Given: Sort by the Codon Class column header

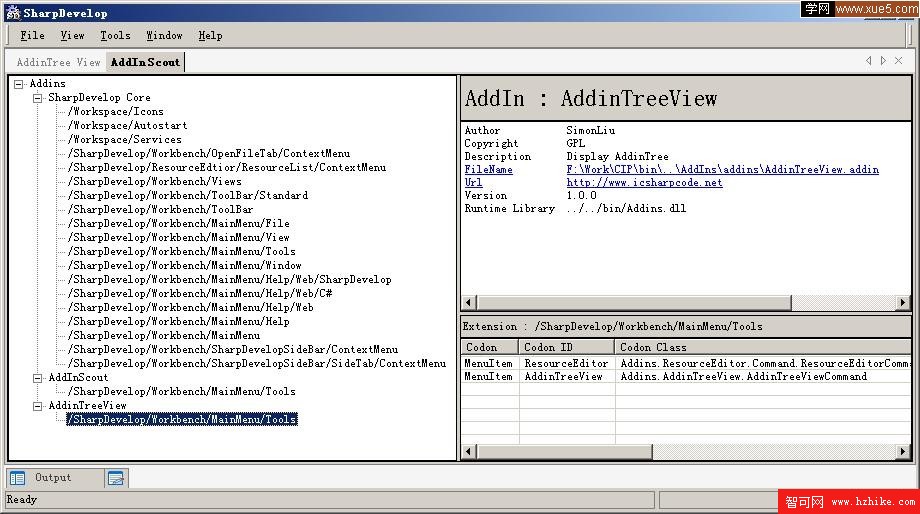Looking at the screenshot, I should pos(763,347).
